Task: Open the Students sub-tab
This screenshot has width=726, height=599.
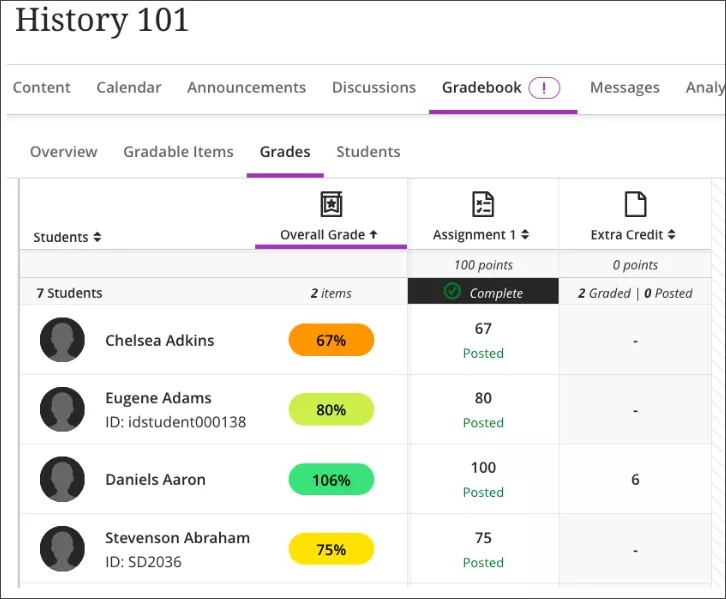Action: coord(368,152)
